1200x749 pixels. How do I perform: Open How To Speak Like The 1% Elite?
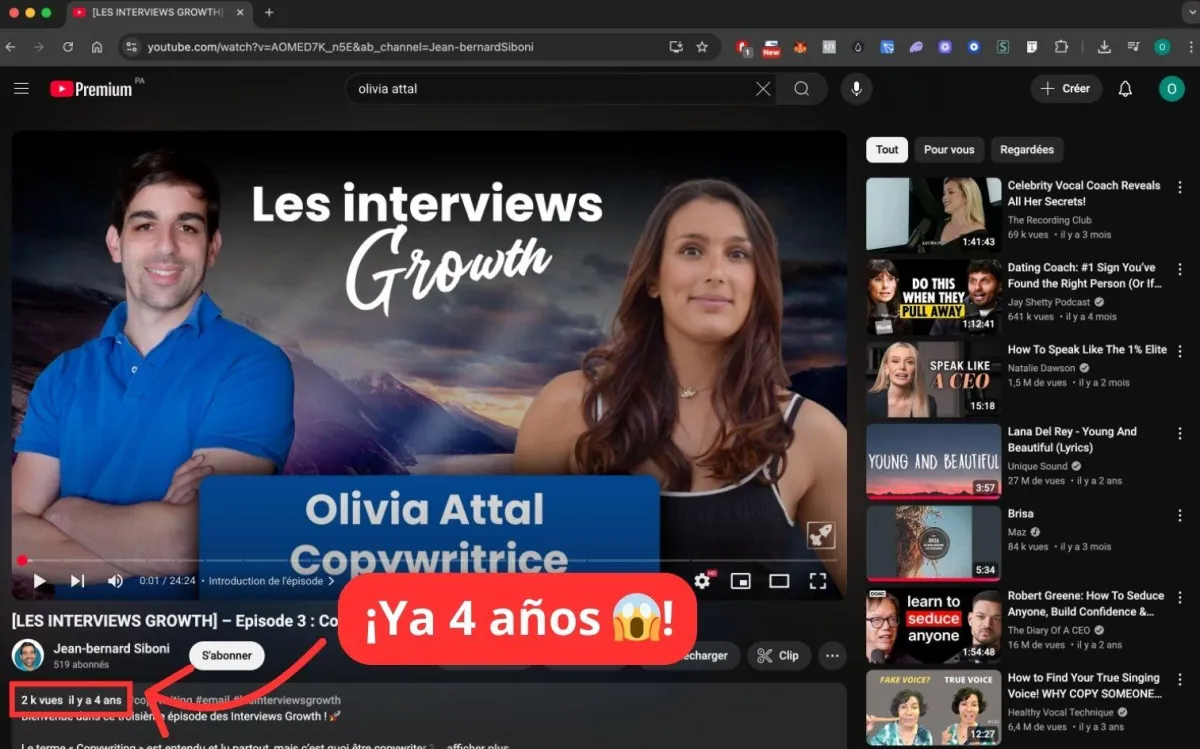1087,350
